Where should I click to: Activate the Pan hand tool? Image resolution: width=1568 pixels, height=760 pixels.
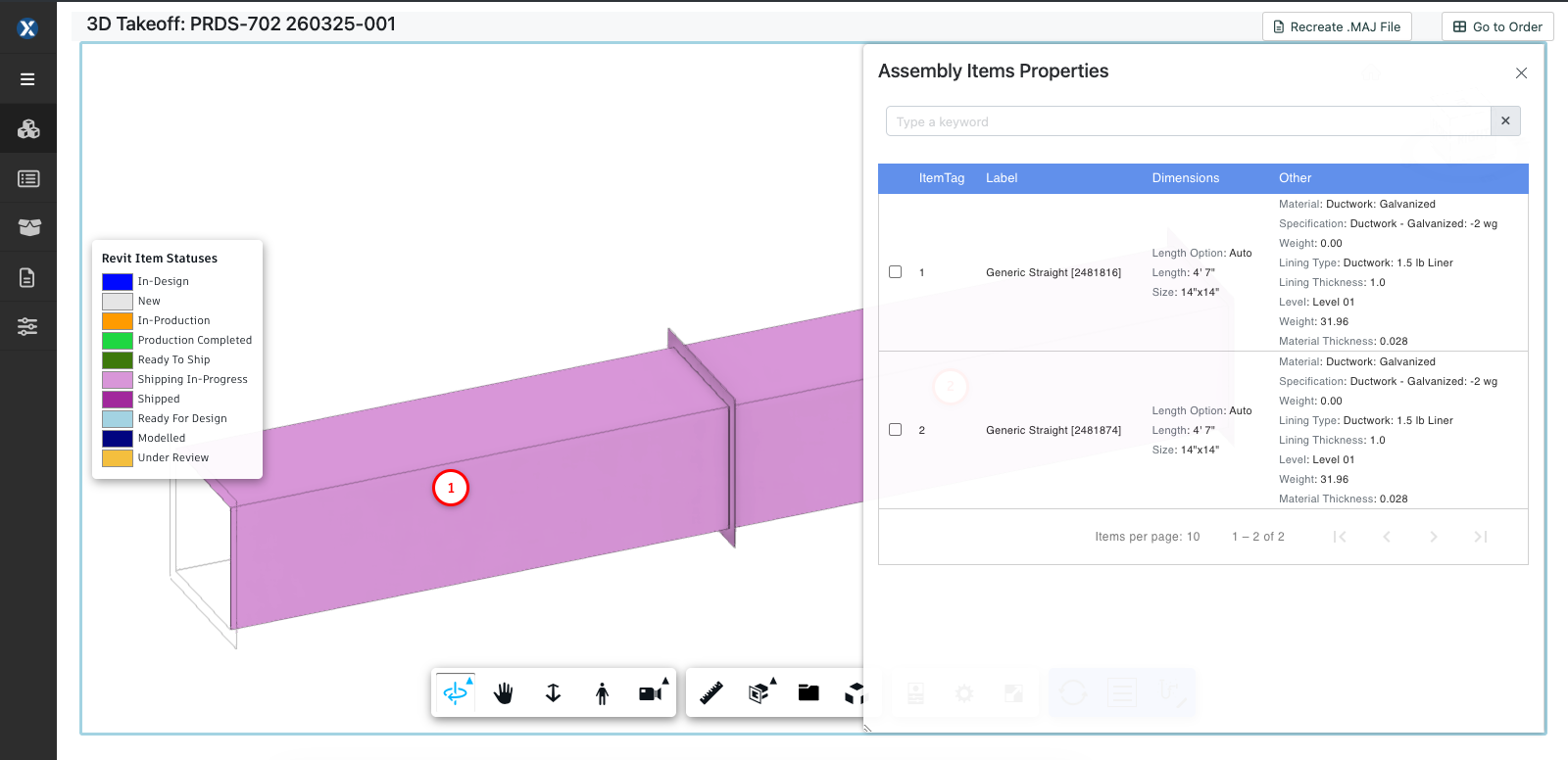point(504,693)
